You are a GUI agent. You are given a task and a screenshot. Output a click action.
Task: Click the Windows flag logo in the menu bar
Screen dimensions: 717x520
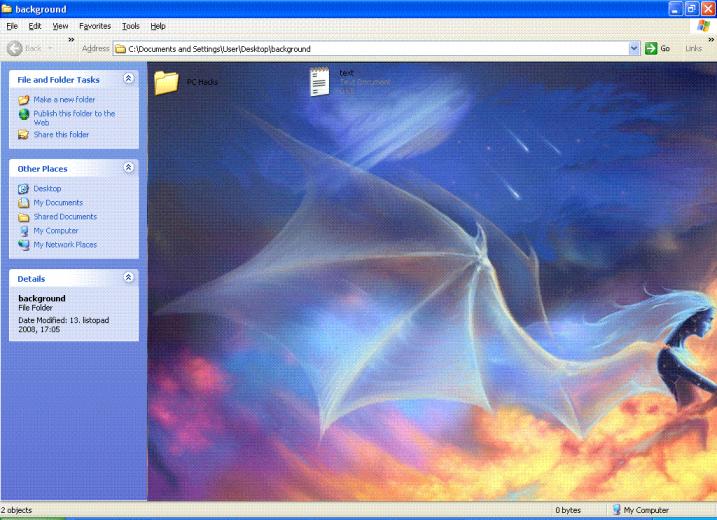pos(703,26)
